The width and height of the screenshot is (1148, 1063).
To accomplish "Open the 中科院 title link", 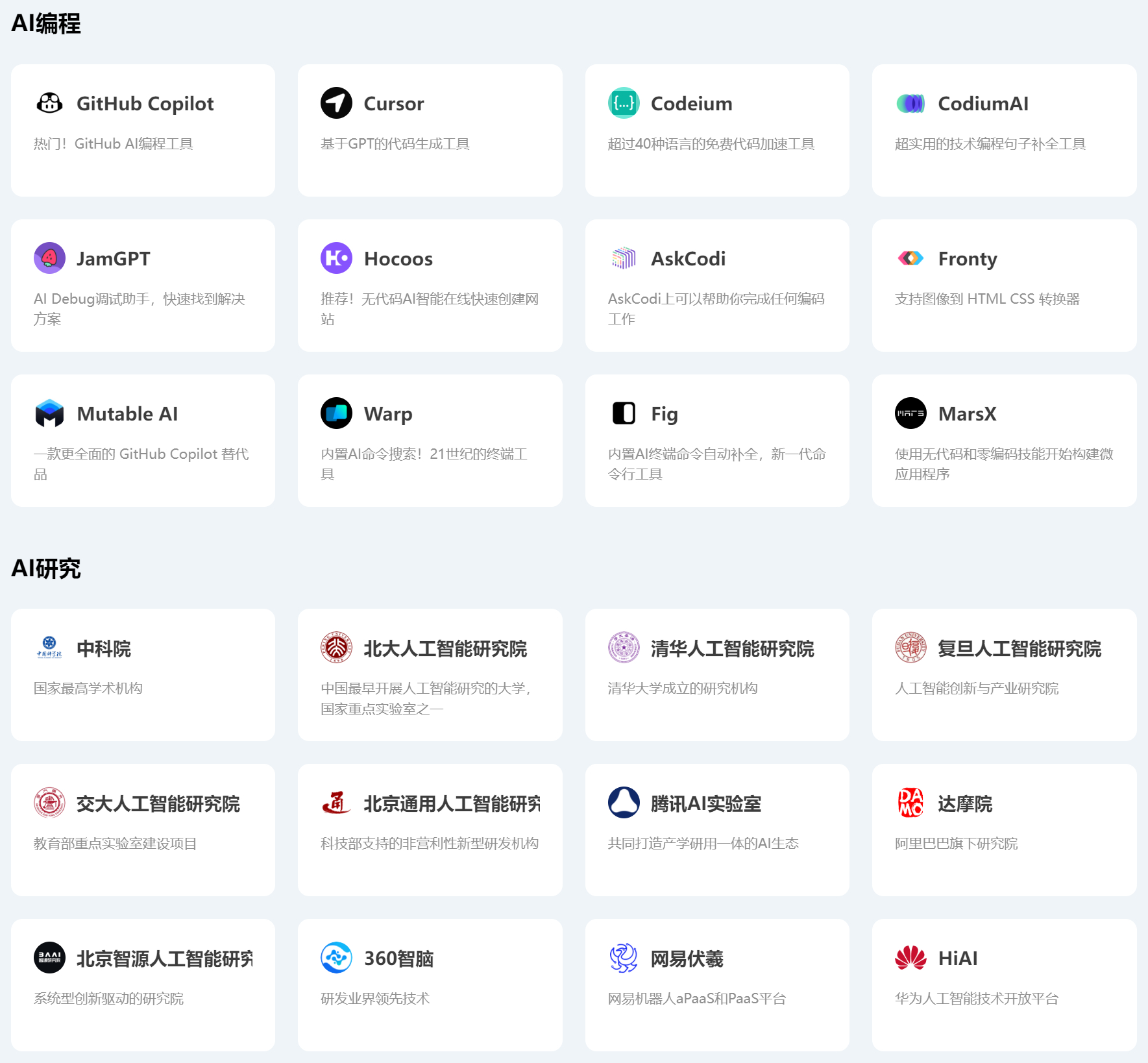I will point(104,648).
